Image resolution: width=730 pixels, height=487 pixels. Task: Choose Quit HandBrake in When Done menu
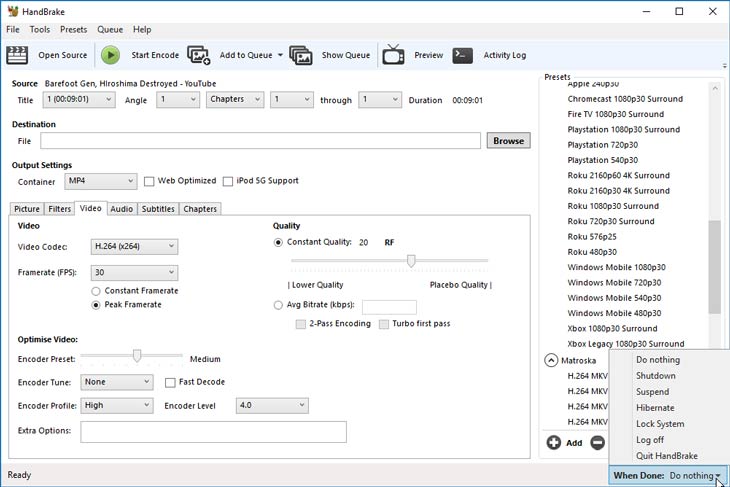[x=669, y=456]
